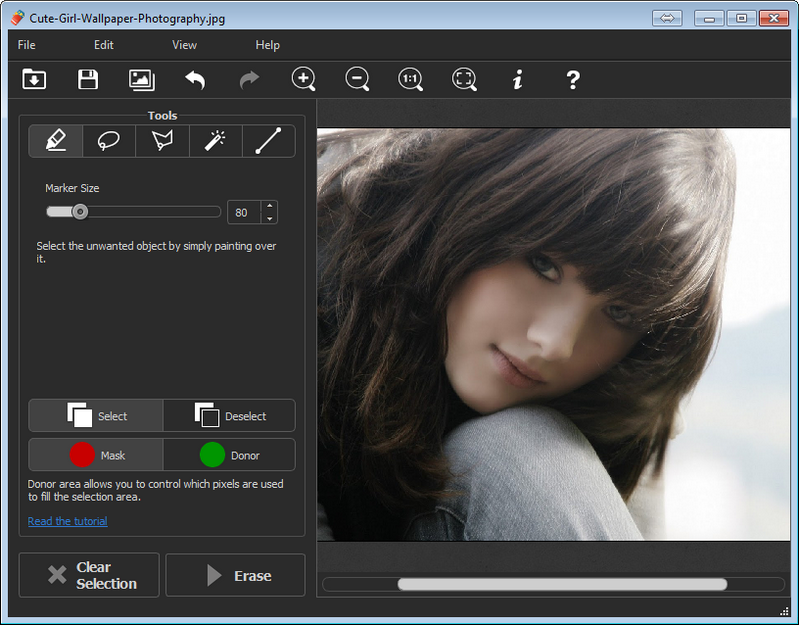Switch to Deselect mode
799x625 pixels.
(229, 416)
